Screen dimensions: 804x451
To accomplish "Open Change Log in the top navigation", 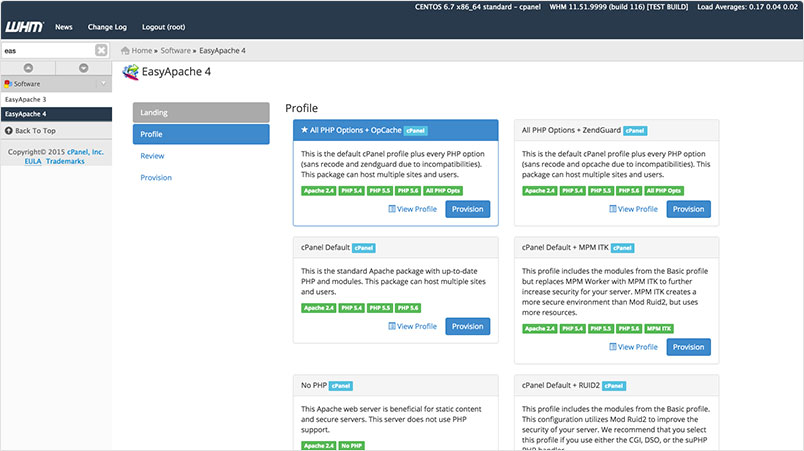I will [107, 27].
